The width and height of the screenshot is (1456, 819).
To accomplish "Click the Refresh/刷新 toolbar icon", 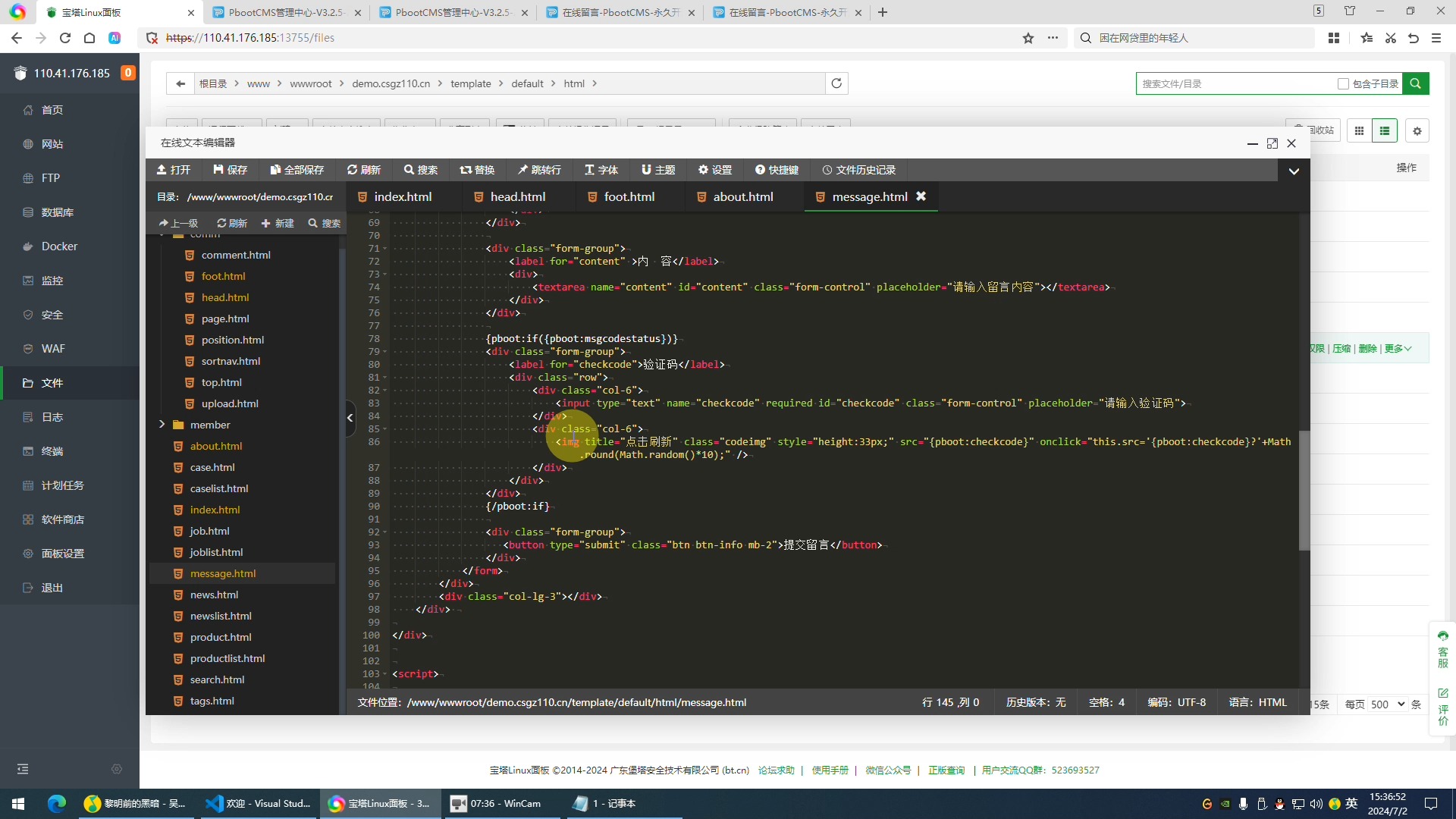I will (x=363, y=169).
